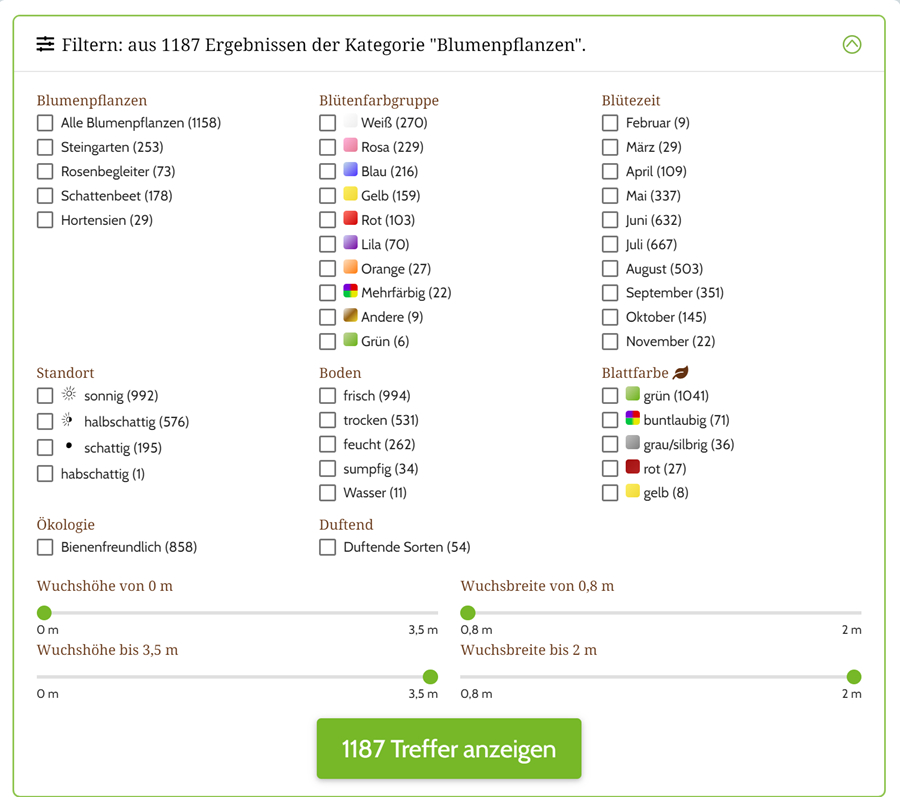Click the full-shade black dot icon
900x797 pixels.
tap(68, 446)
